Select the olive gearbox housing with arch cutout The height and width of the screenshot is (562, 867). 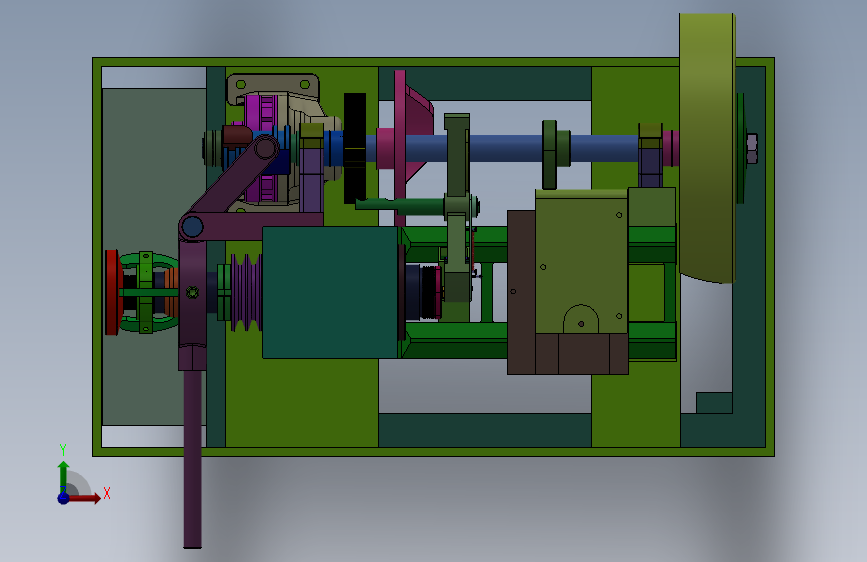tap(581, 262)
